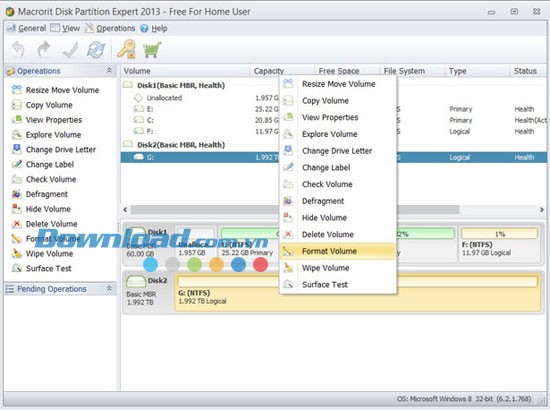The width and height of the screenshot is (550, 410).
Task: Click Explore Volume link in sidebar
Action: (x=53, y=135)
